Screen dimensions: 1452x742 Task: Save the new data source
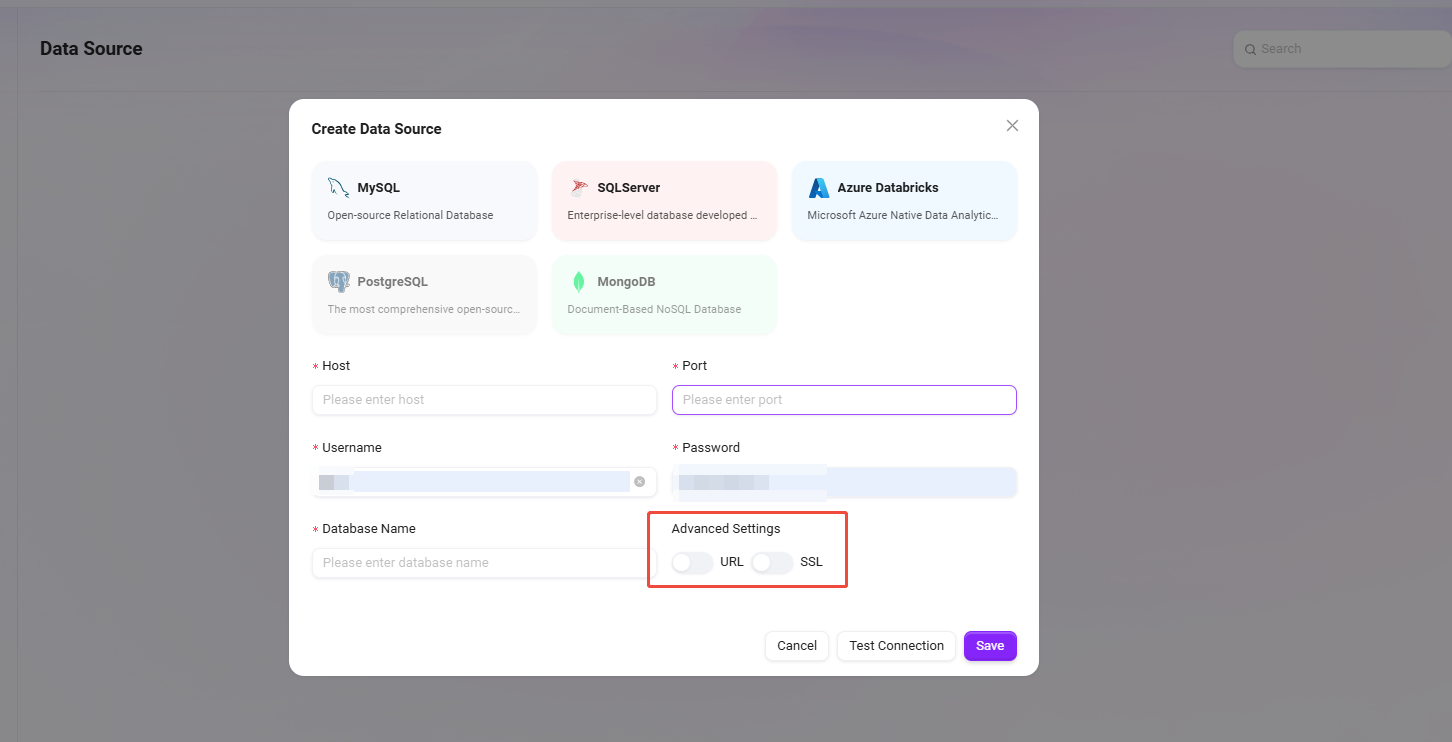(x=989, y=646)
